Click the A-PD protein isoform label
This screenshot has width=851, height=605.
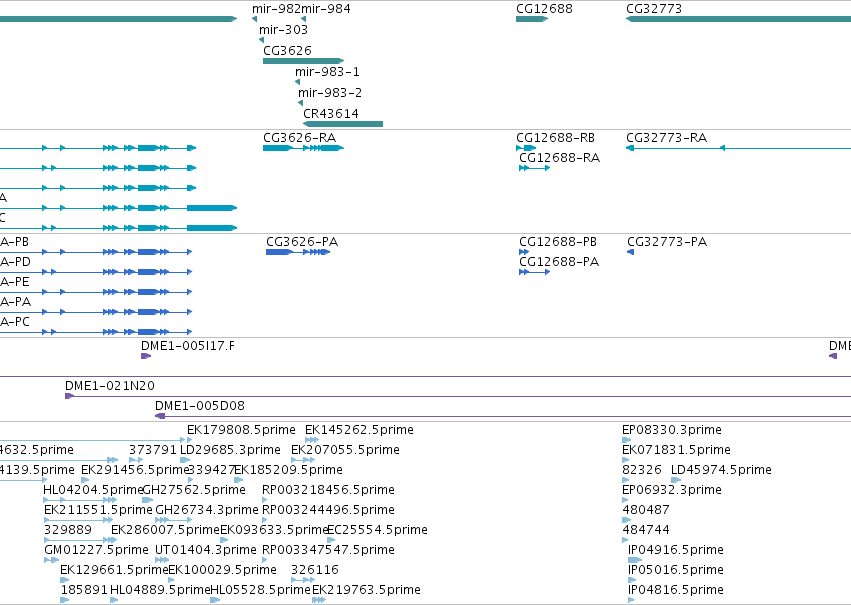coord(15,262)
